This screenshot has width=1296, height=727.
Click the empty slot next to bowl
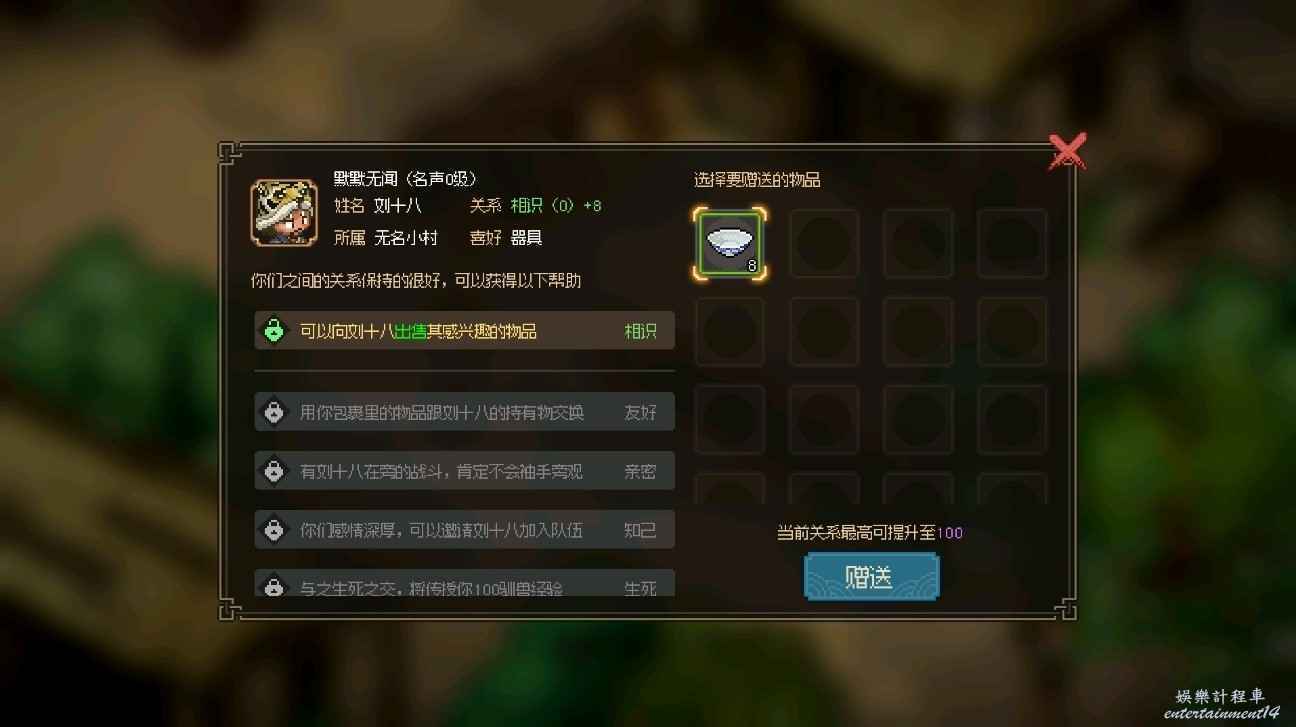point(824,243)
